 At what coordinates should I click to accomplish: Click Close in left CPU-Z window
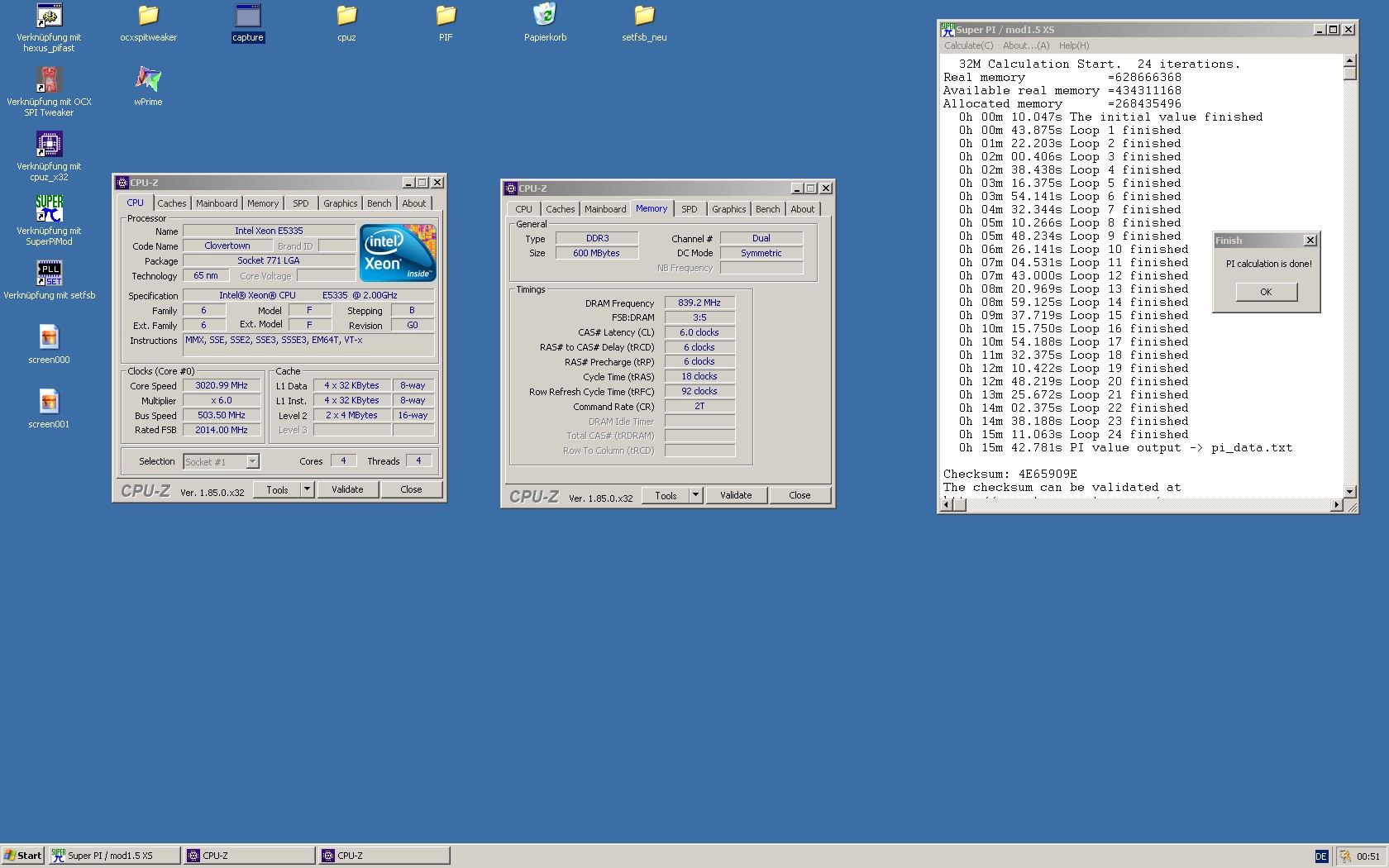pyautogui.click(x=411, y=489)
